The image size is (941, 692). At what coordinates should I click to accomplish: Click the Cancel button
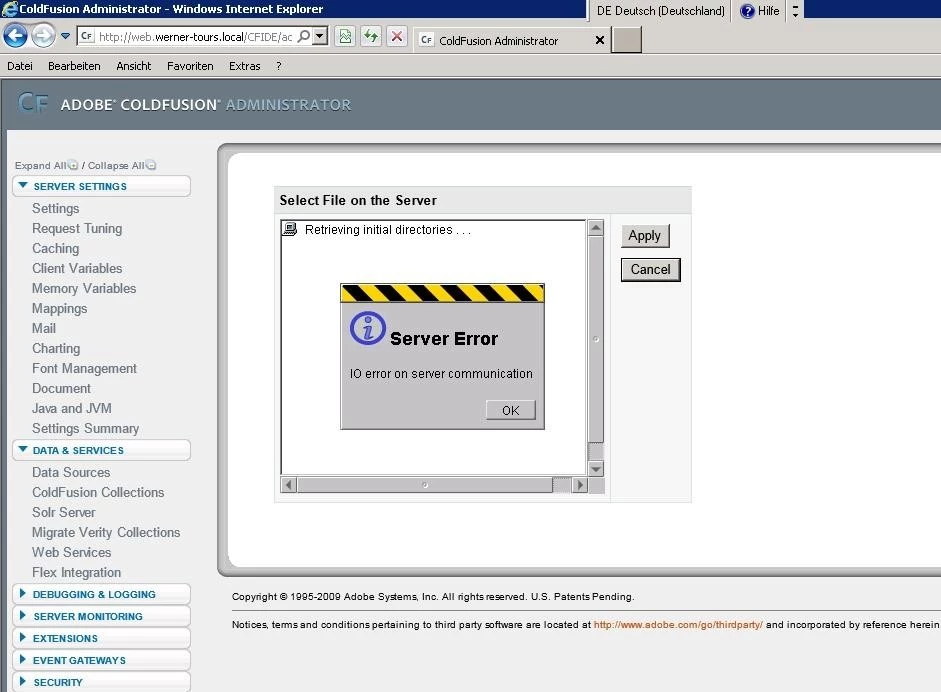[651, 269]
